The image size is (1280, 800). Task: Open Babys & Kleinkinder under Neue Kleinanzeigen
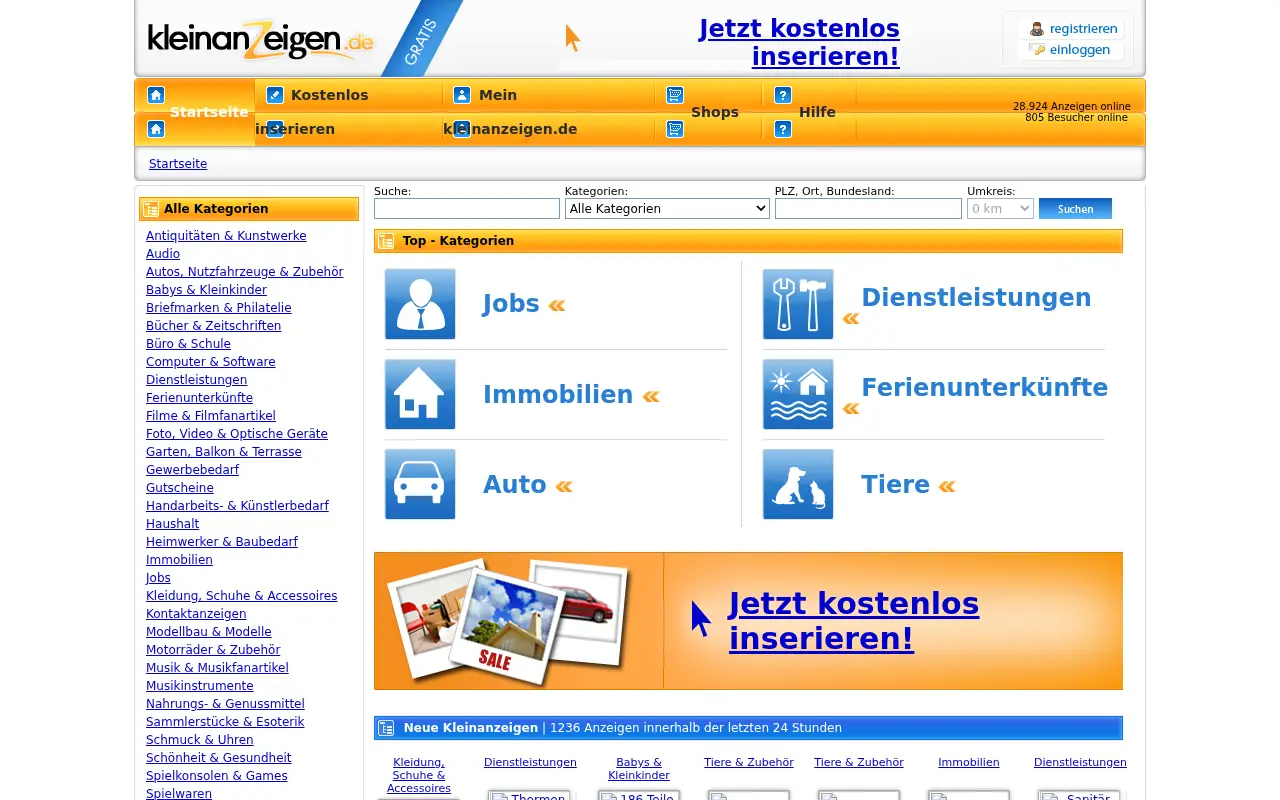tap(639, 769)
